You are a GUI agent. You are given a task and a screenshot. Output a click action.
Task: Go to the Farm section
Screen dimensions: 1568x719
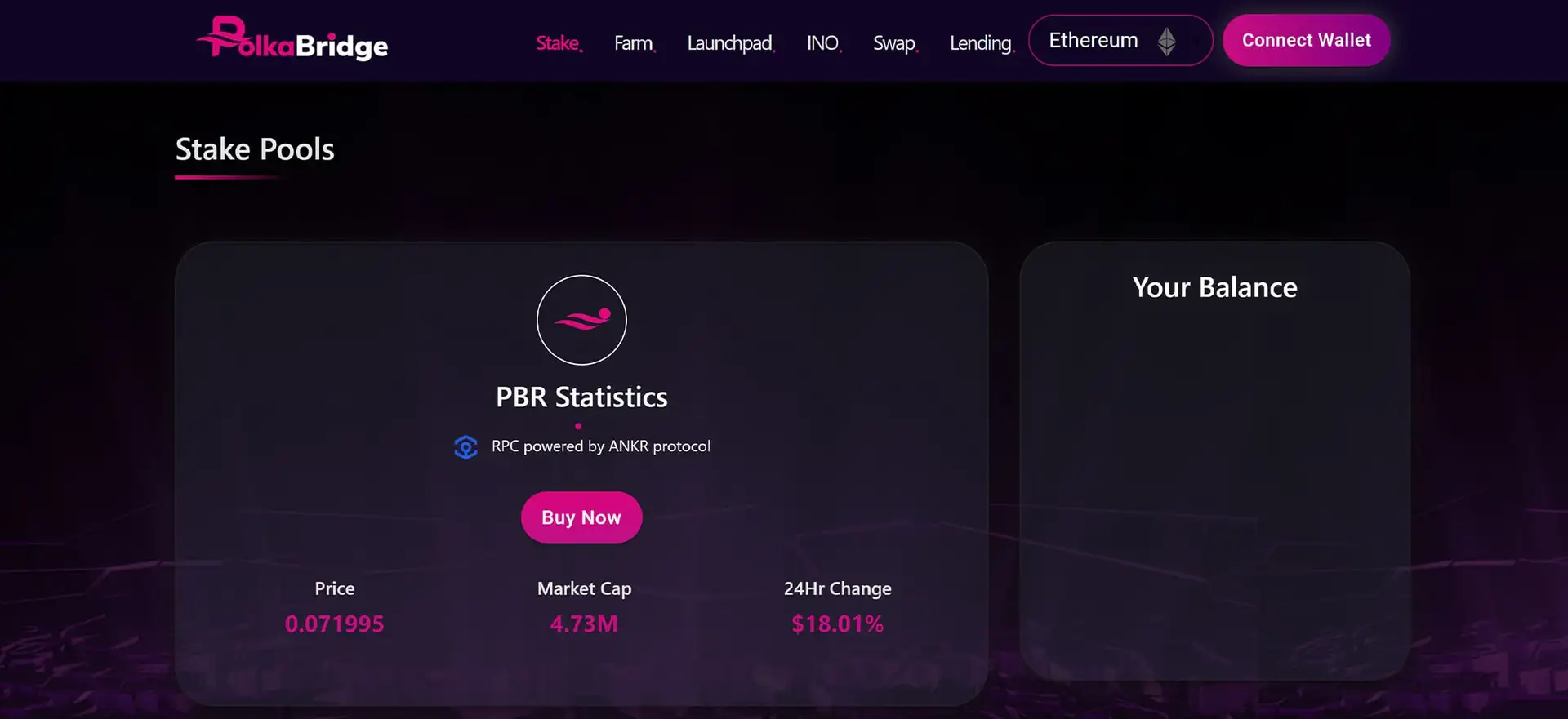[x=634, y=42]
